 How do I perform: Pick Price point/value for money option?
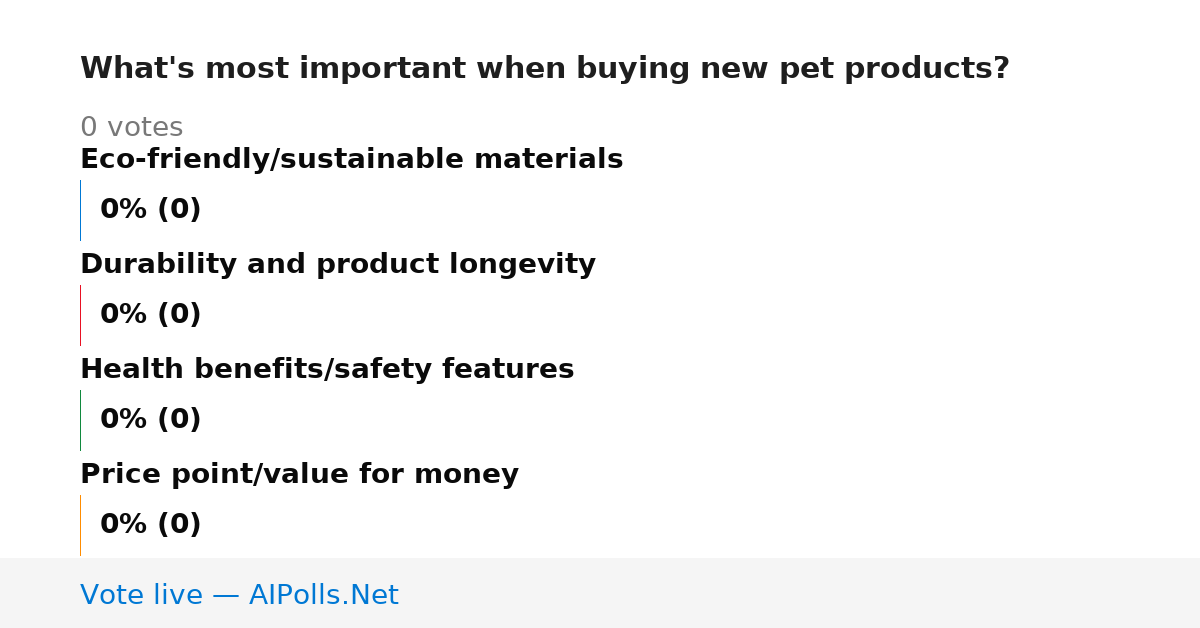point(299,475)
